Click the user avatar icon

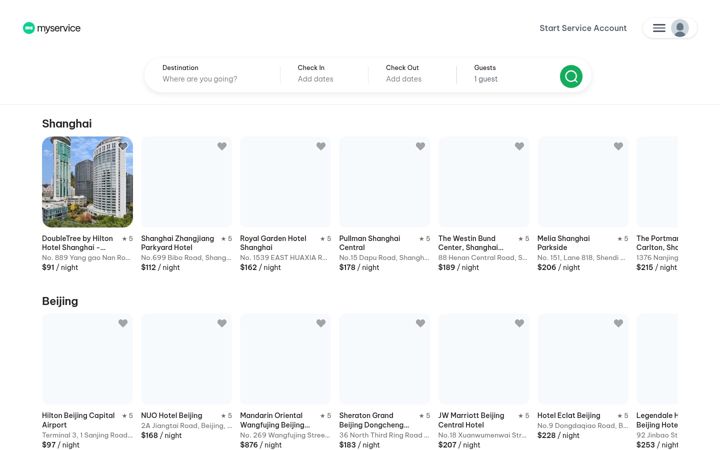click(680, 28)
